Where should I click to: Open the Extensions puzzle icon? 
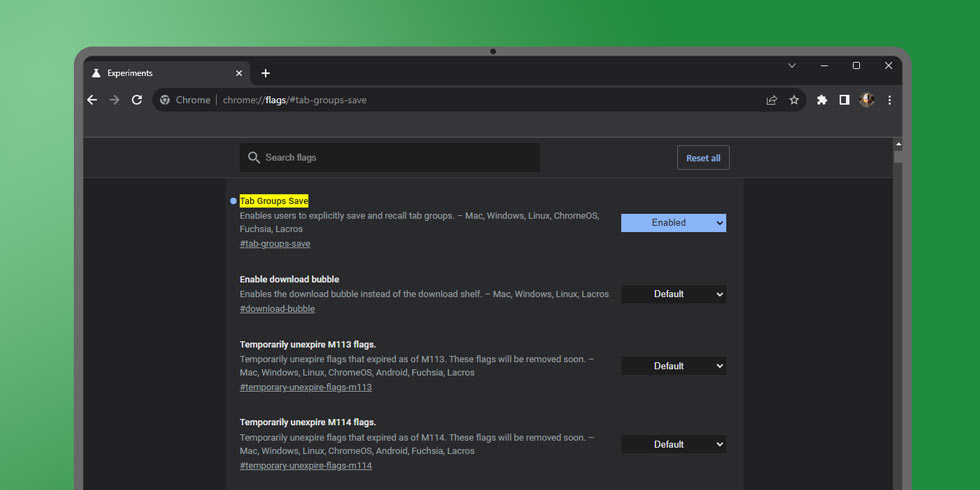[822, 100]
